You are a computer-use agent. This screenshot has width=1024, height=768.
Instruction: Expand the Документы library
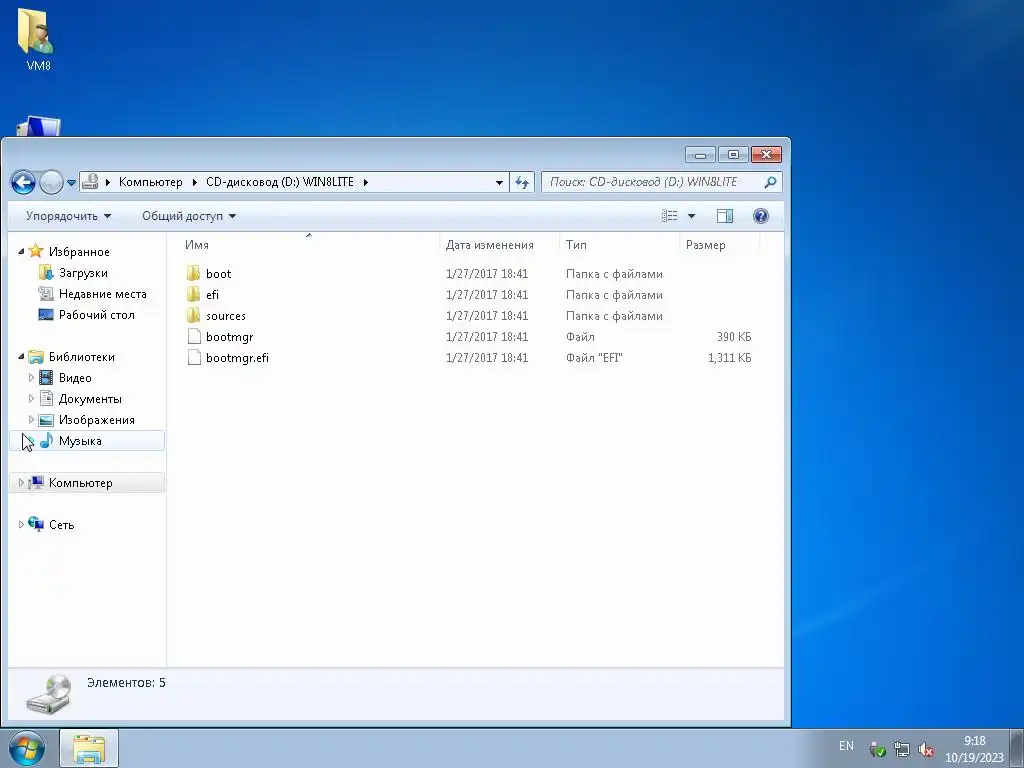(31, 398)
